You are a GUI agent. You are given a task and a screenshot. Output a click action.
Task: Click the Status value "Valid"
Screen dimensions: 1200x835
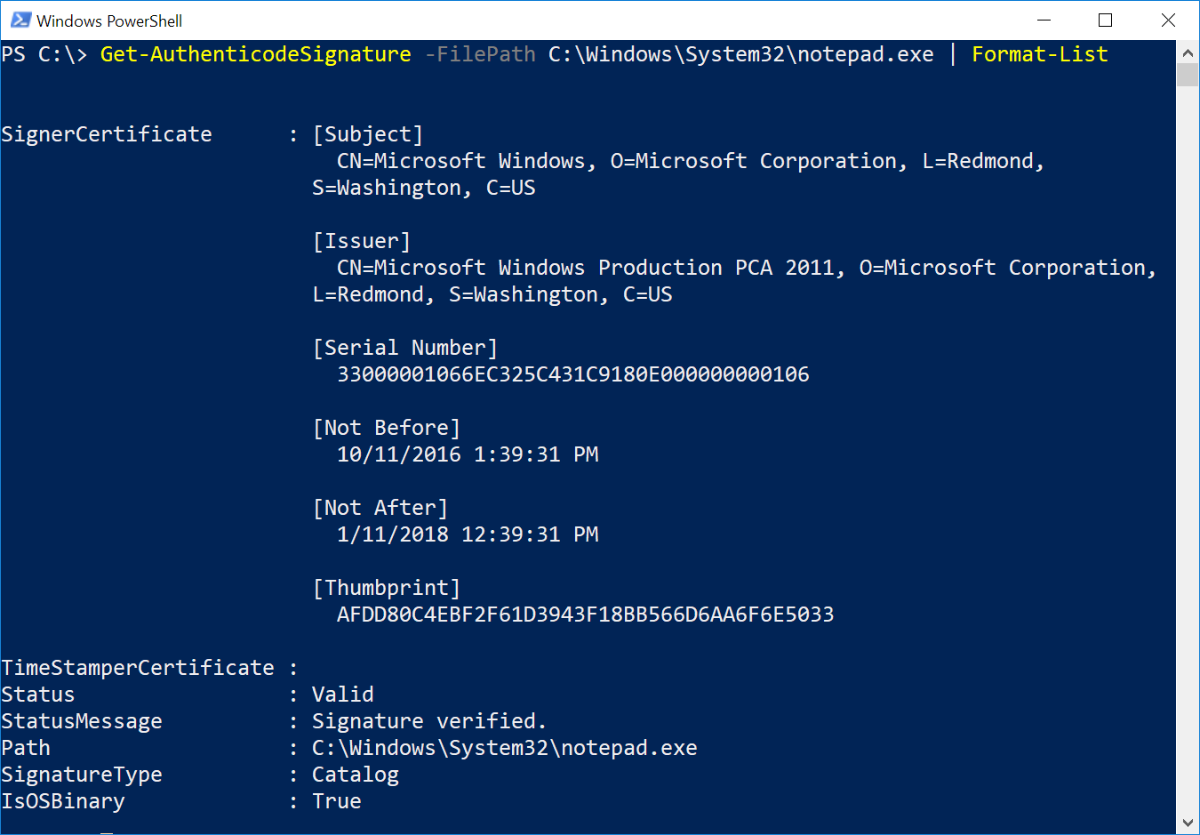tap(343, 695)
